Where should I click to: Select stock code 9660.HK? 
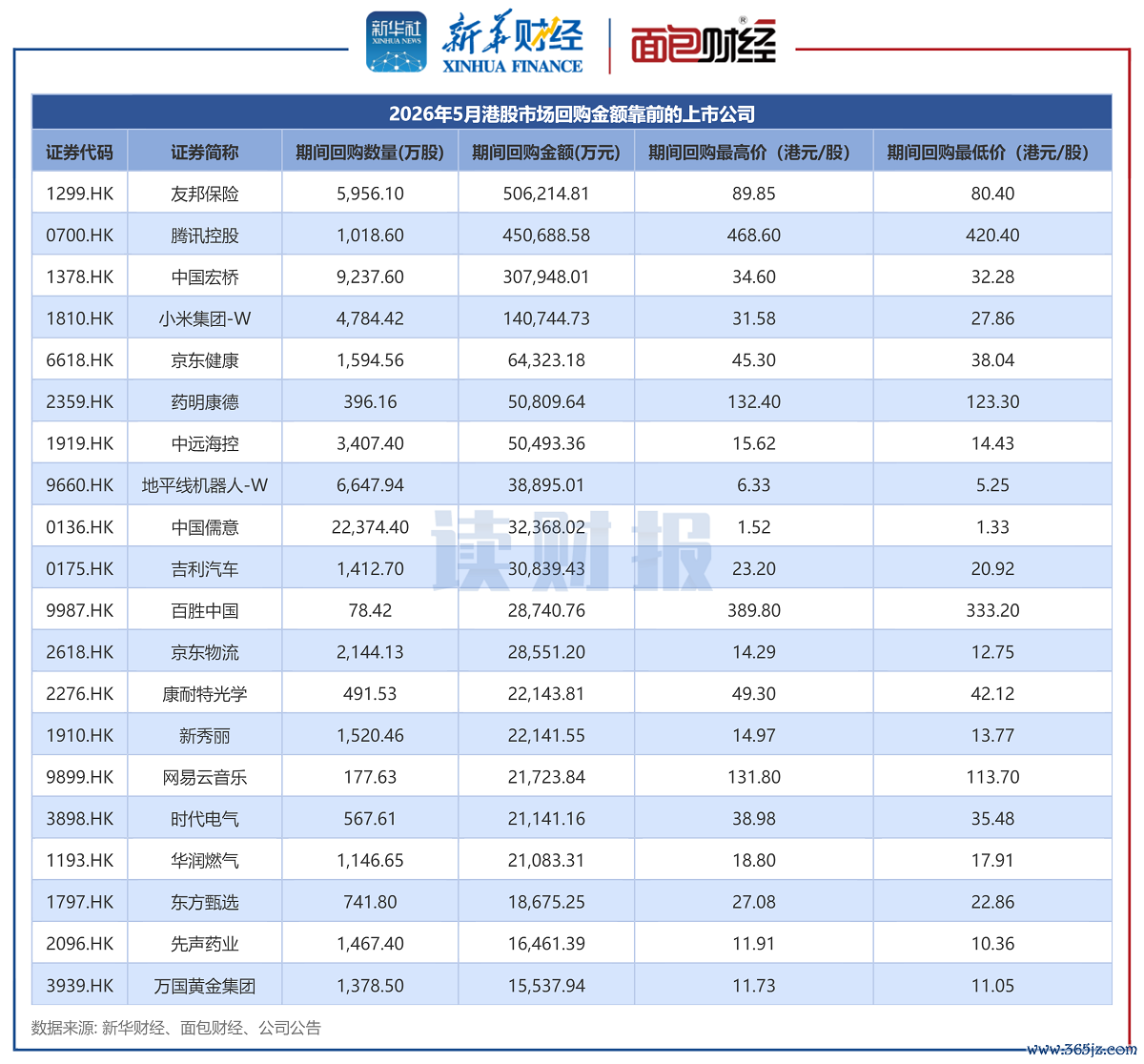(79, 485)
